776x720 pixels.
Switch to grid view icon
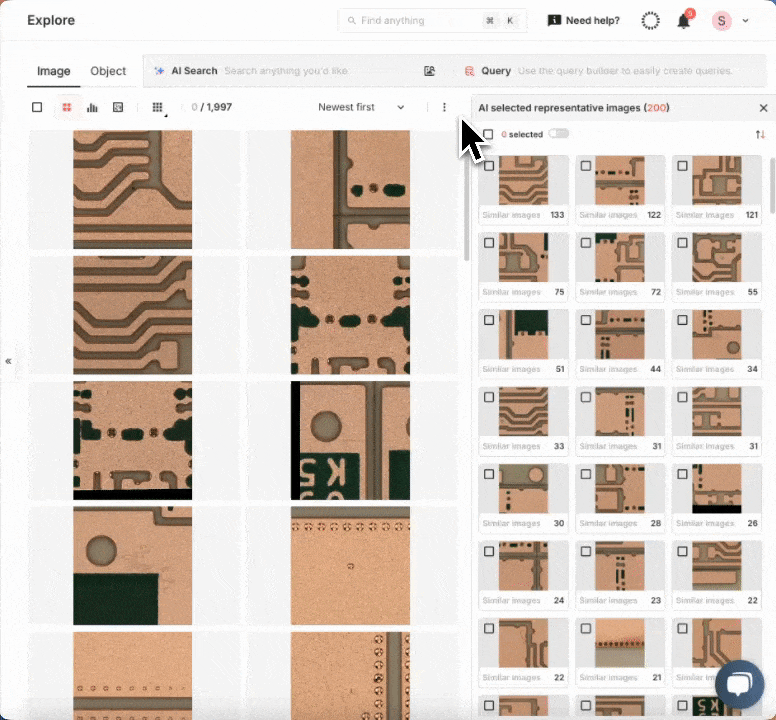tap(67, 107)
